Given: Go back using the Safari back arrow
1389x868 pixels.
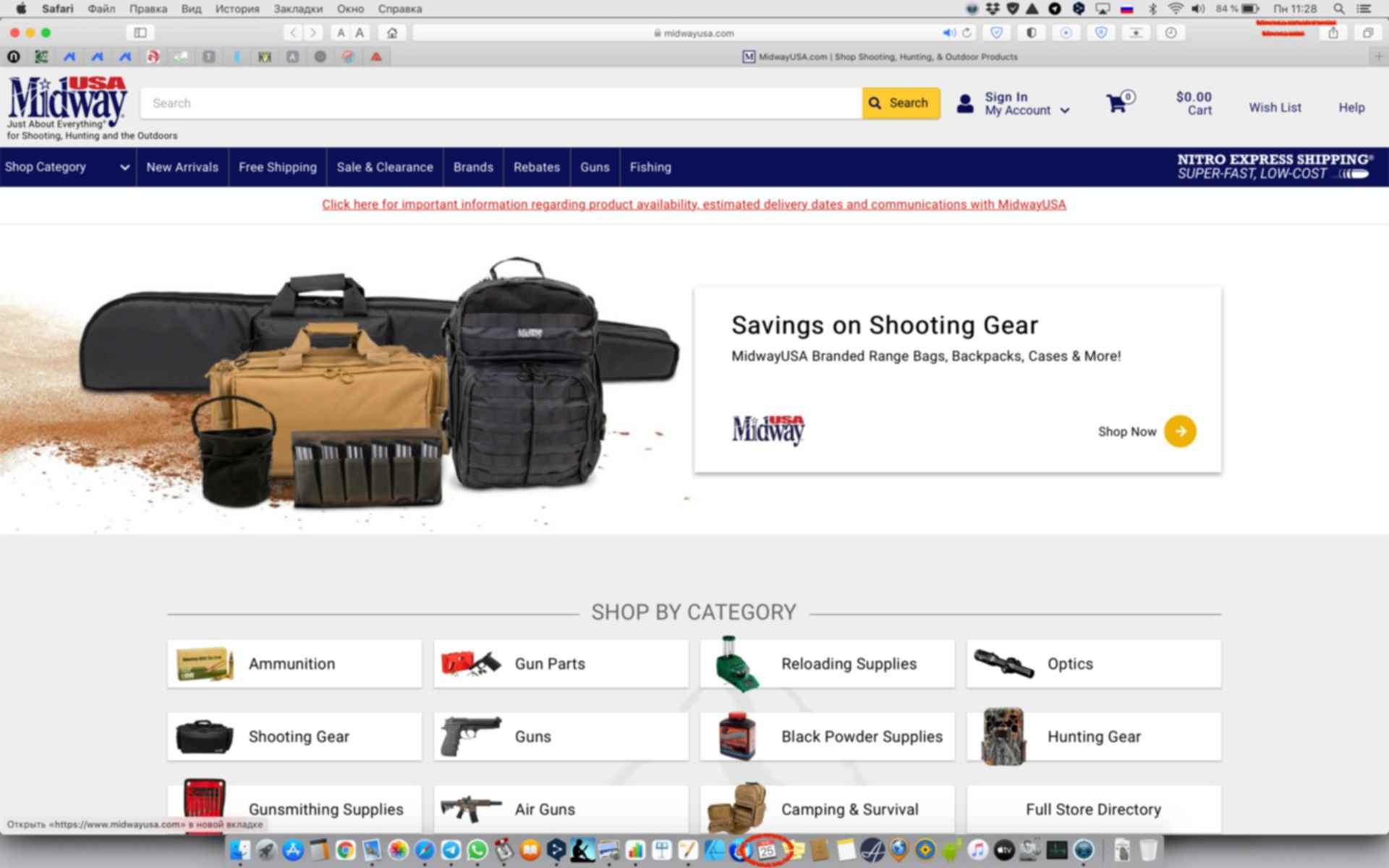Looking at the screenshot, I should coord(293,33).
